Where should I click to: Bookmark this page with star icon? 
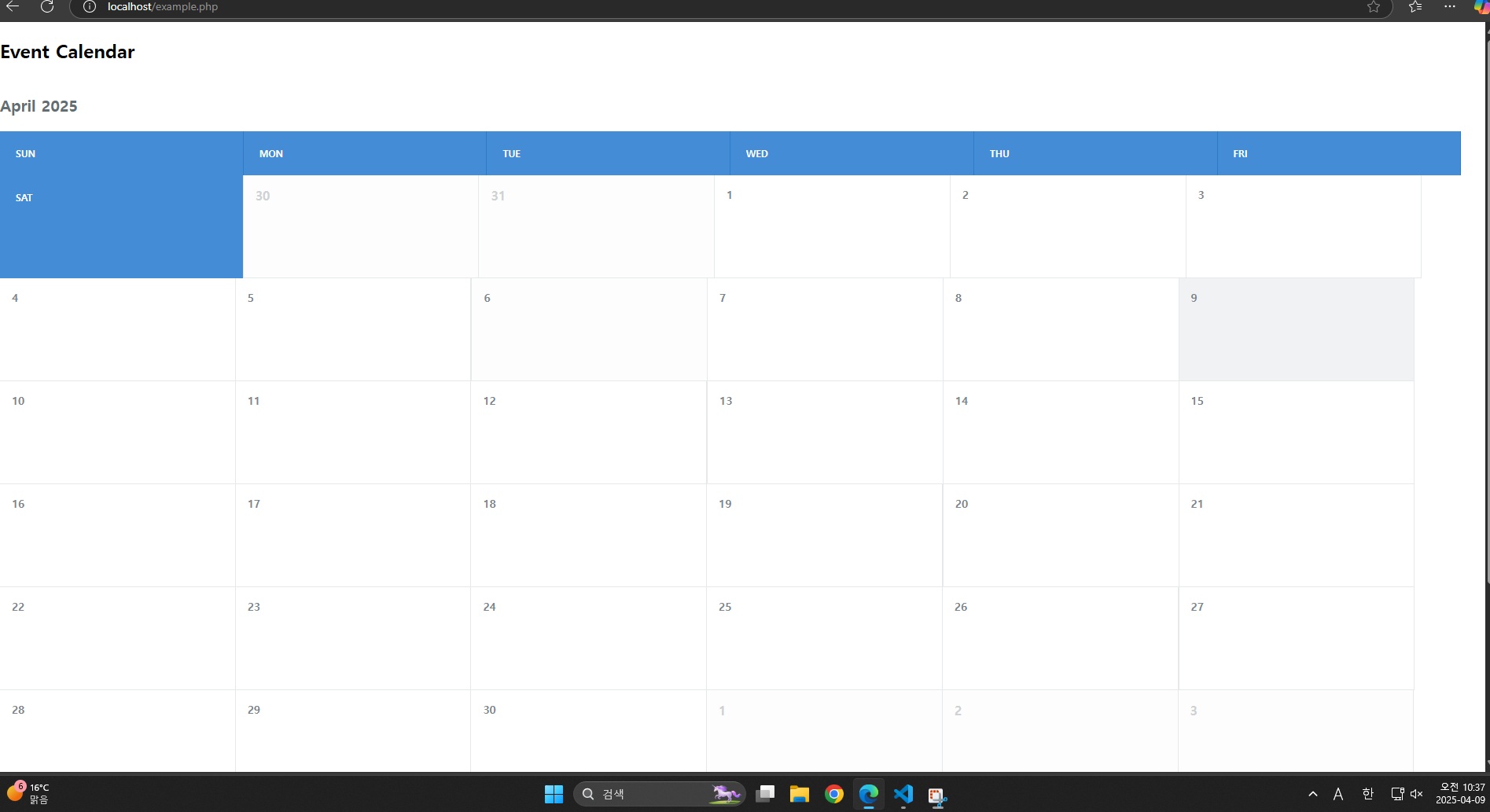(1374, 7)
